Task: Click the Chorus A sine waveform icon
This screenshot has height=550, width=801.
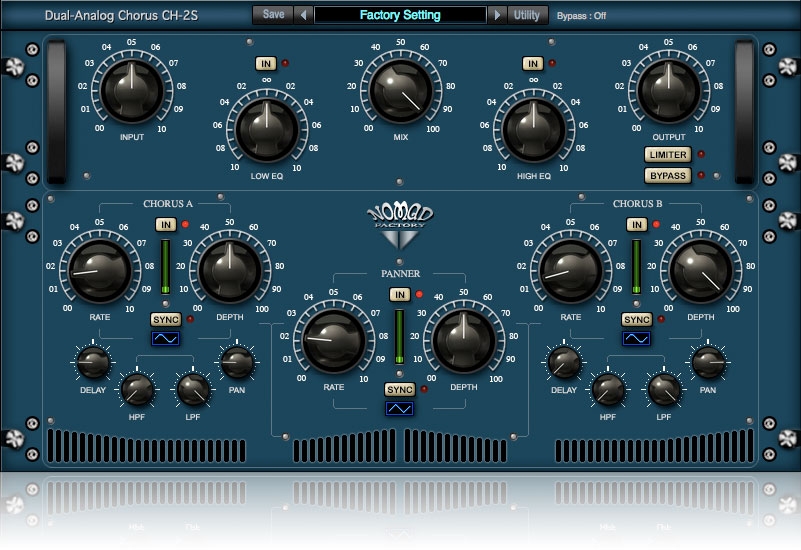Action: 164,339
